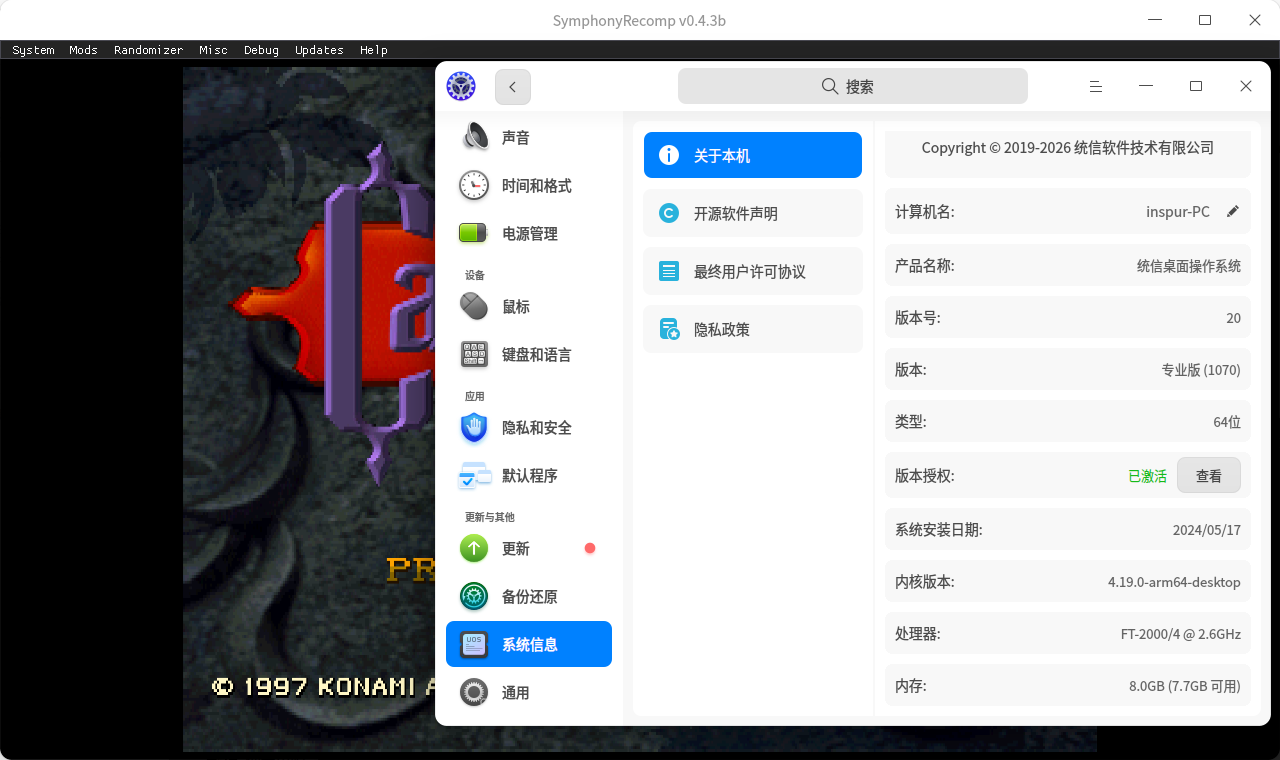Click the 更新 green arrow icon
This screenshot has width=1280, height=760.
click(474, 548)
